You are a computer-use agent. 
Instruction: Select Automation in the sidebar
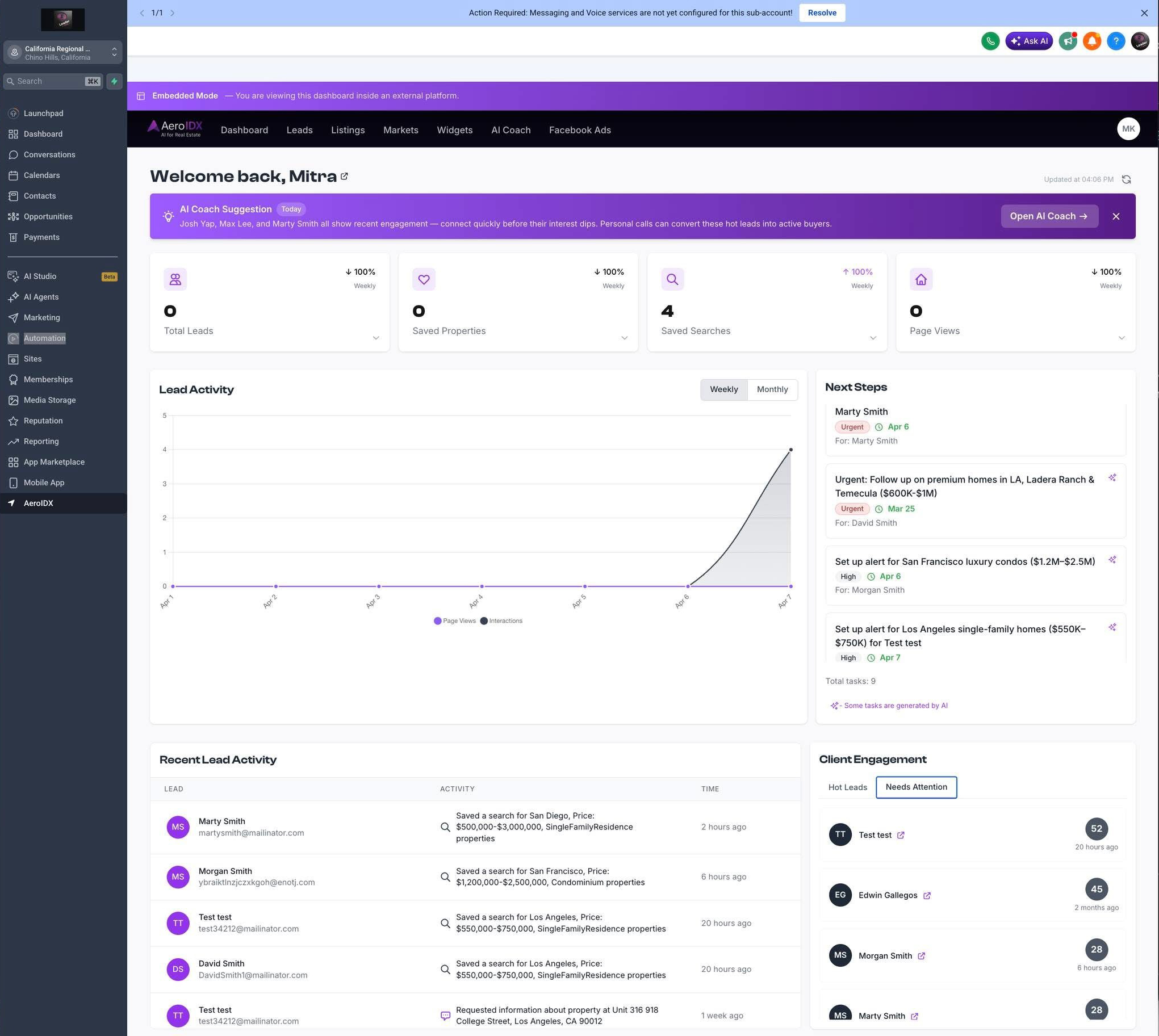point(44,338)
